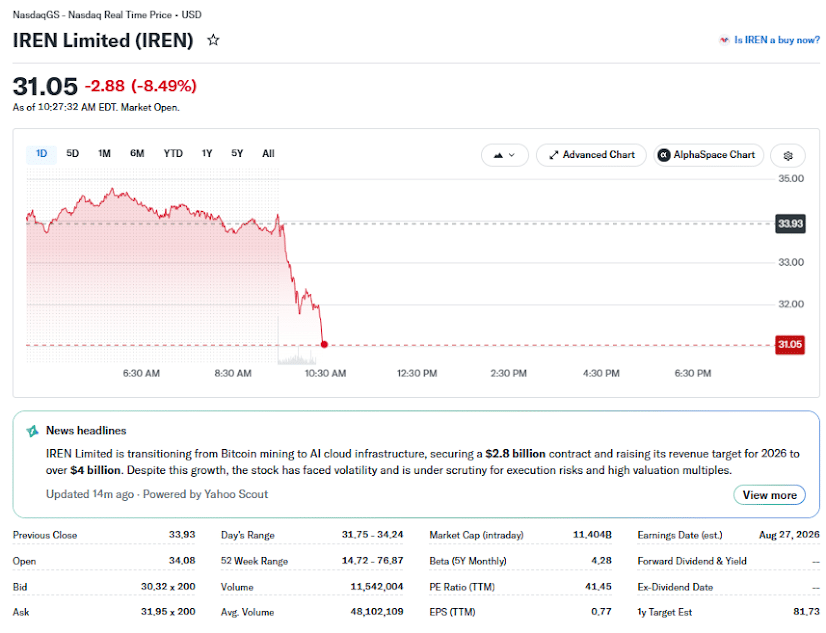Open the chart type dropdown

tap(505, 155)
